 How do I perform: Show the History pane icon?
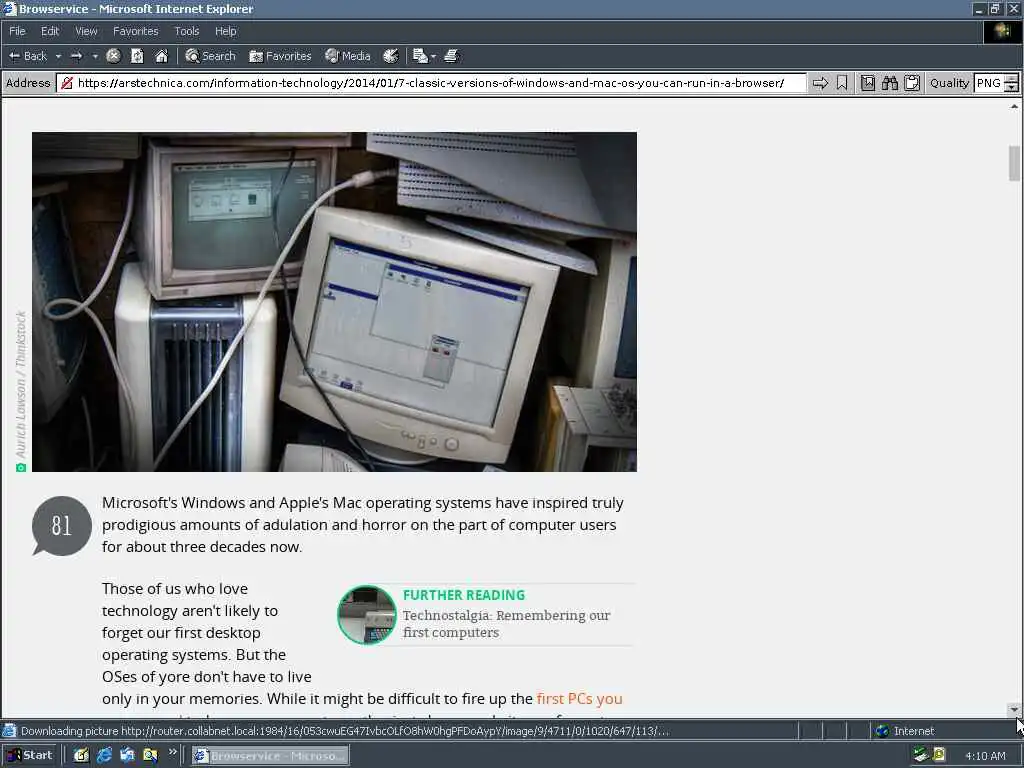pos(391,56)
